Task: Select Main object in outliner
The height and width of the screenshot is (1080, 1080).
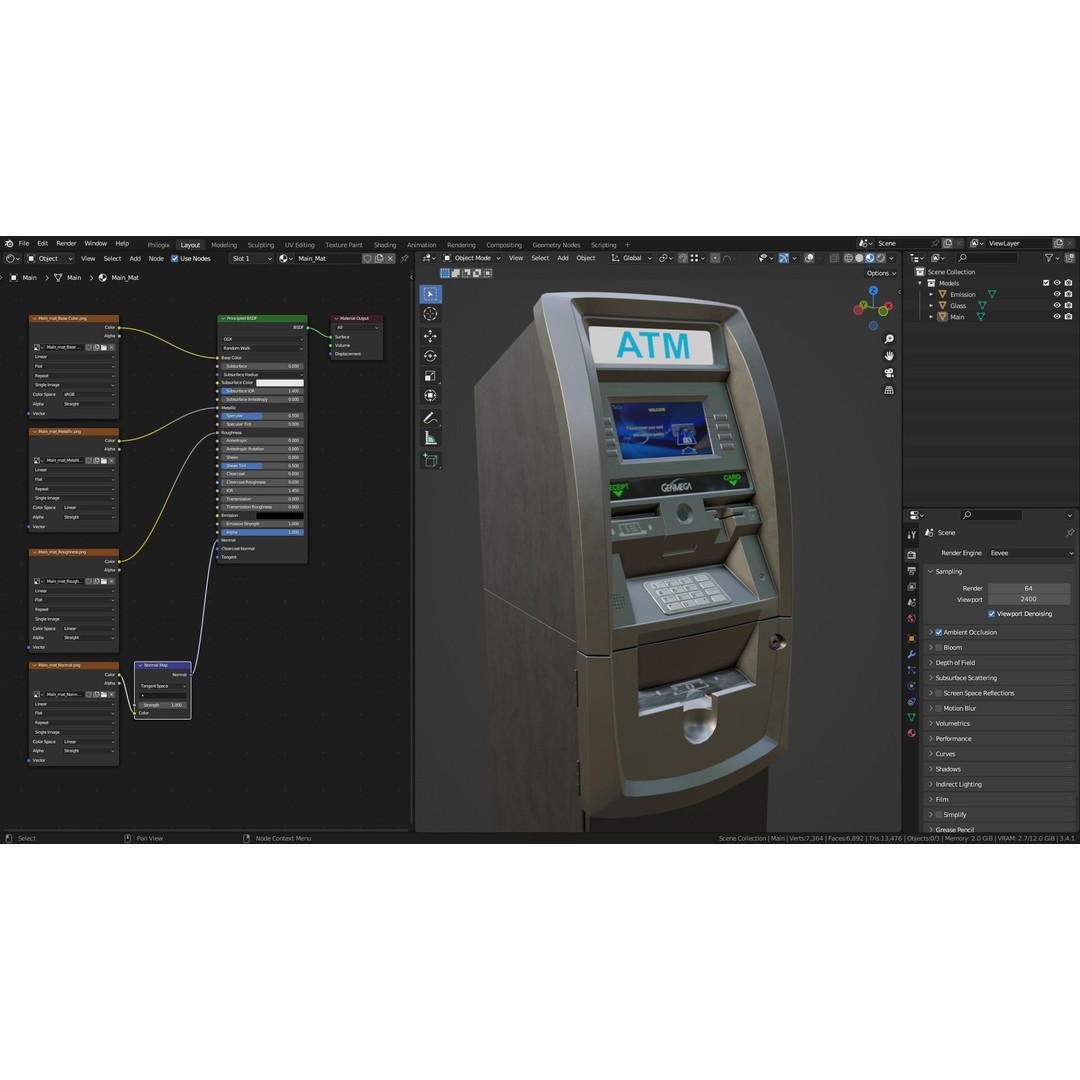Action: [x=957, y=317]
